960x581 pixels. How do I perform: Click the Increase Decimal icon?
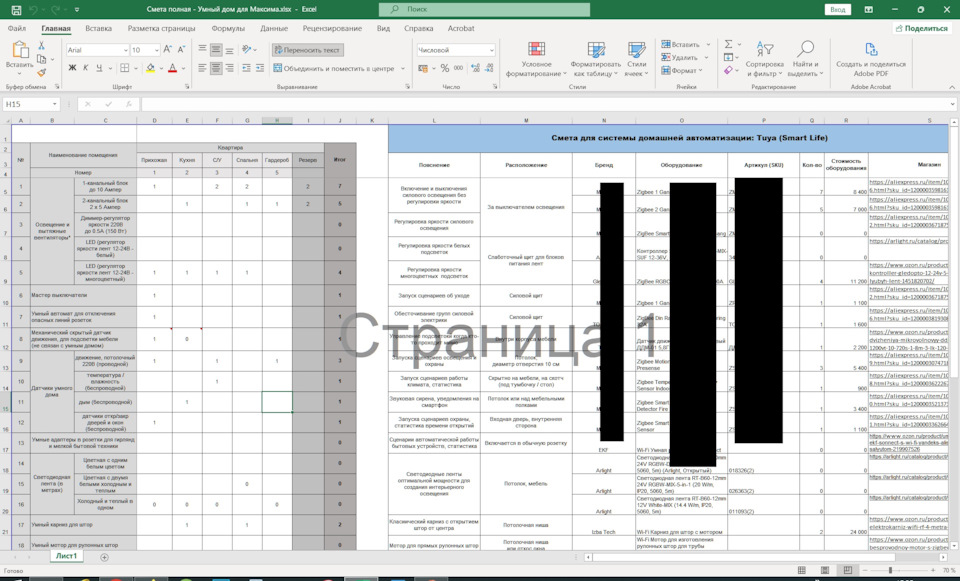(476, 69)
